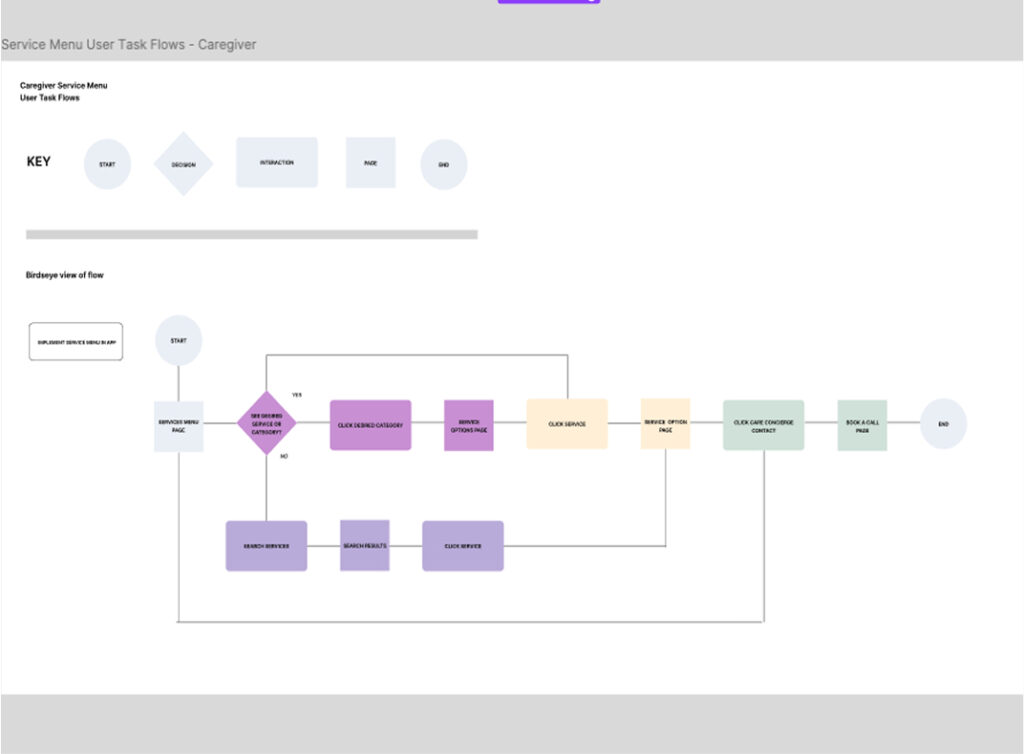
Task: Click the lavender Click Service box
Action: (x=462, y=546)
